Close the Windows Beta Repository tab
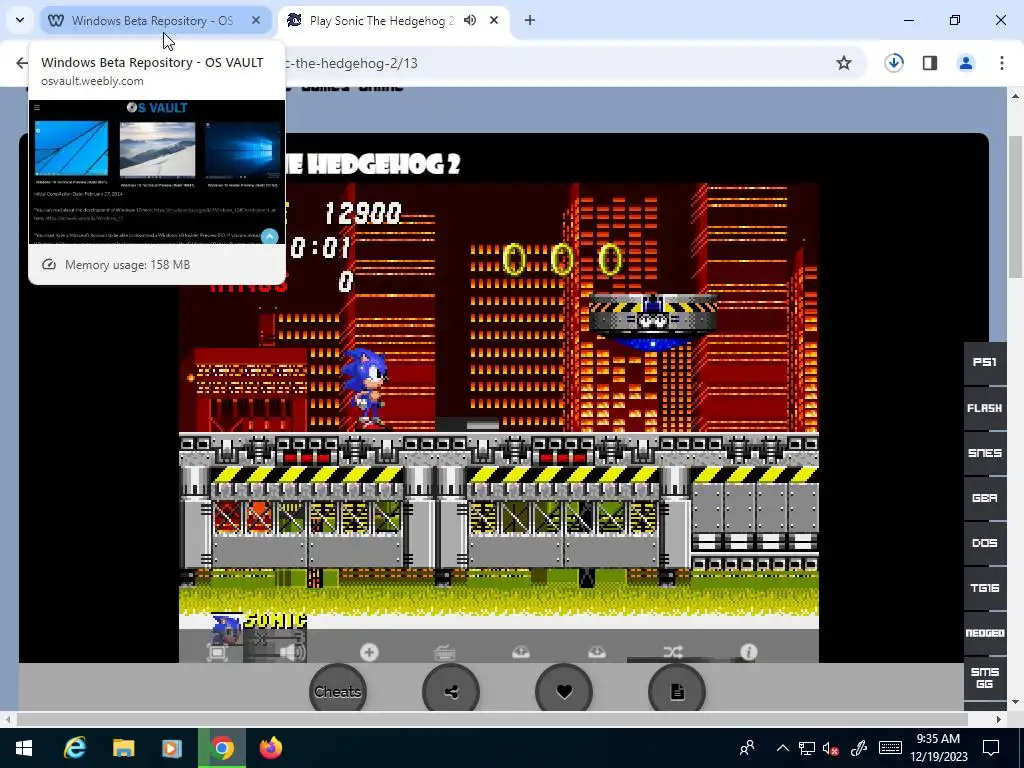Viewport: 1024px width, 768px height. pos(256,21)
